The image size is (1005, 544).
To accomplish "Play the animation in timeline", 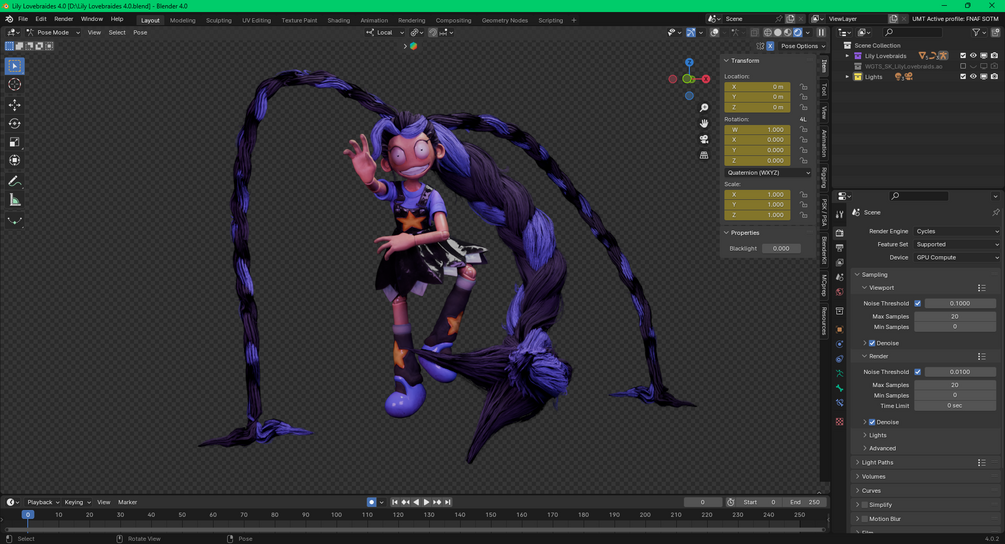I will point(426,502).
